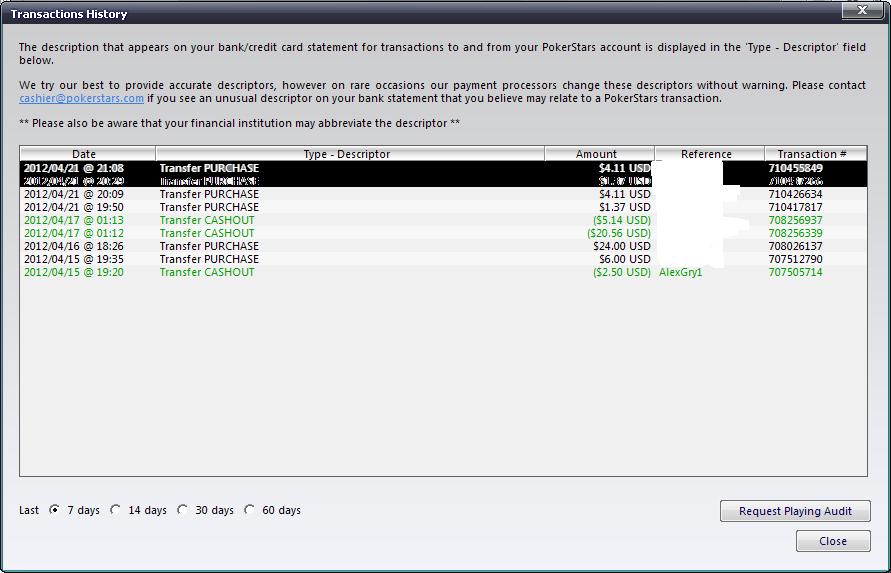Select the 7 days radio button

pyautogui.click(x=55, y=510)
